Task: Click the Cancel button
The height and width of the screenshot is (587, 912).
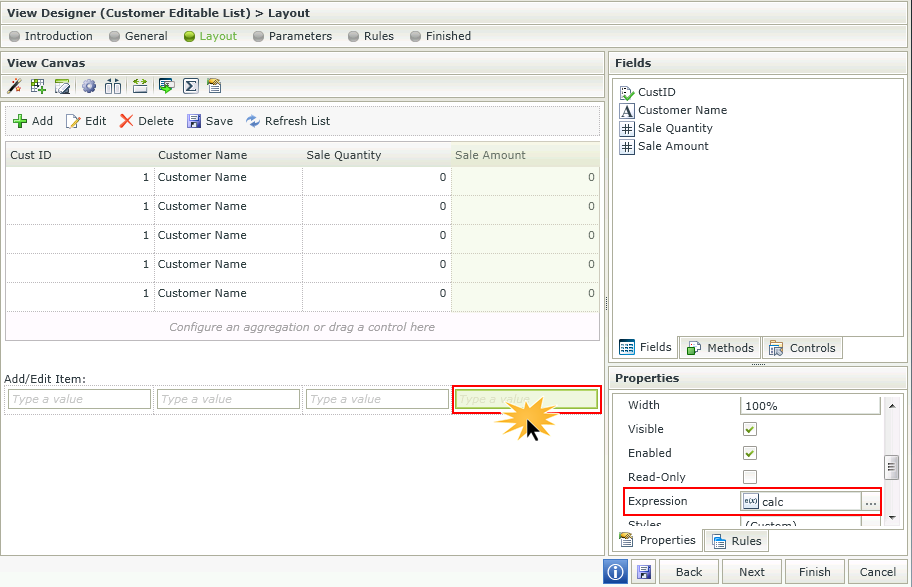Action: 878,572
